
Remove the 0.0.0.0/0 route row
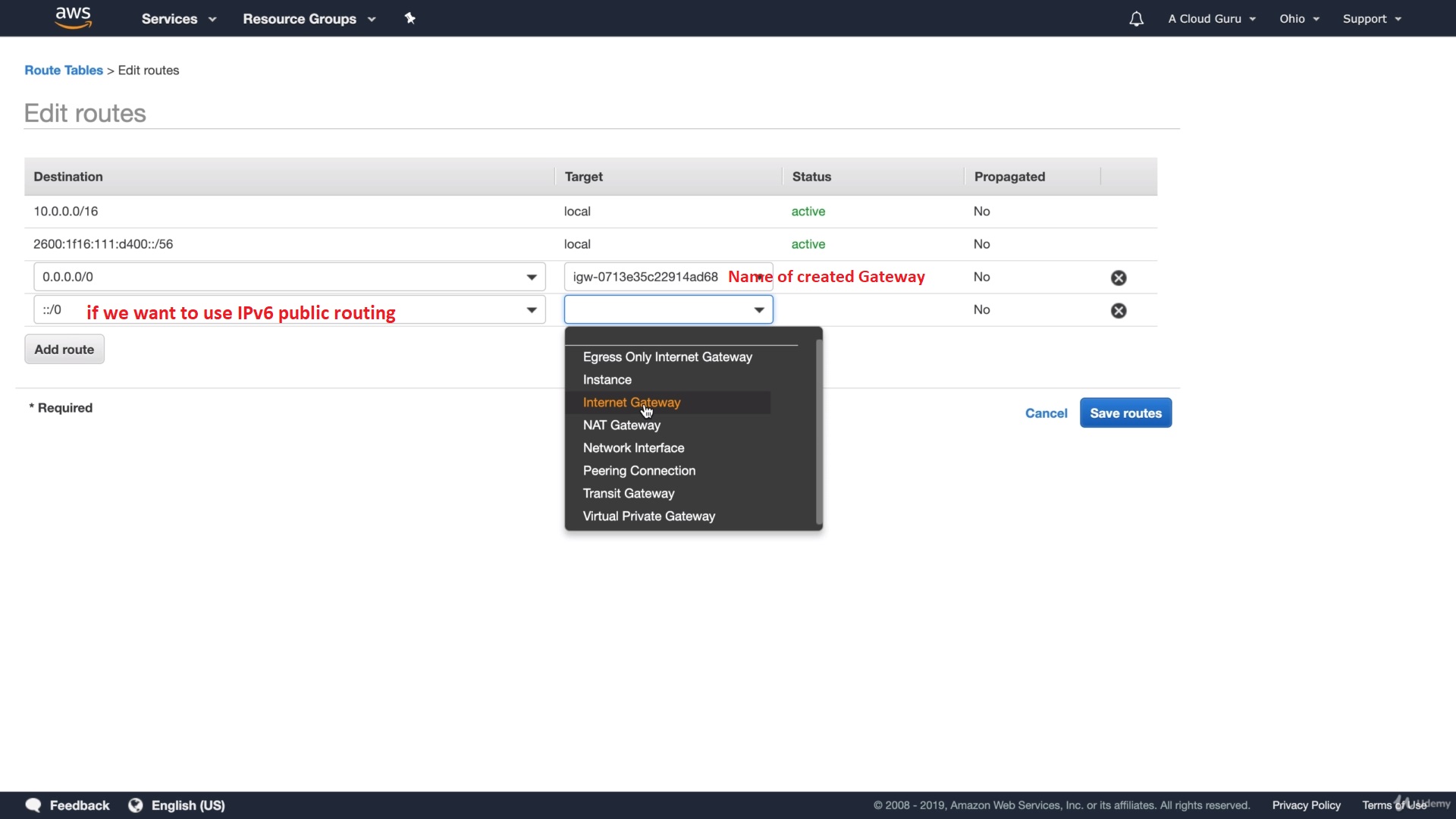[x=1119, y=278]
